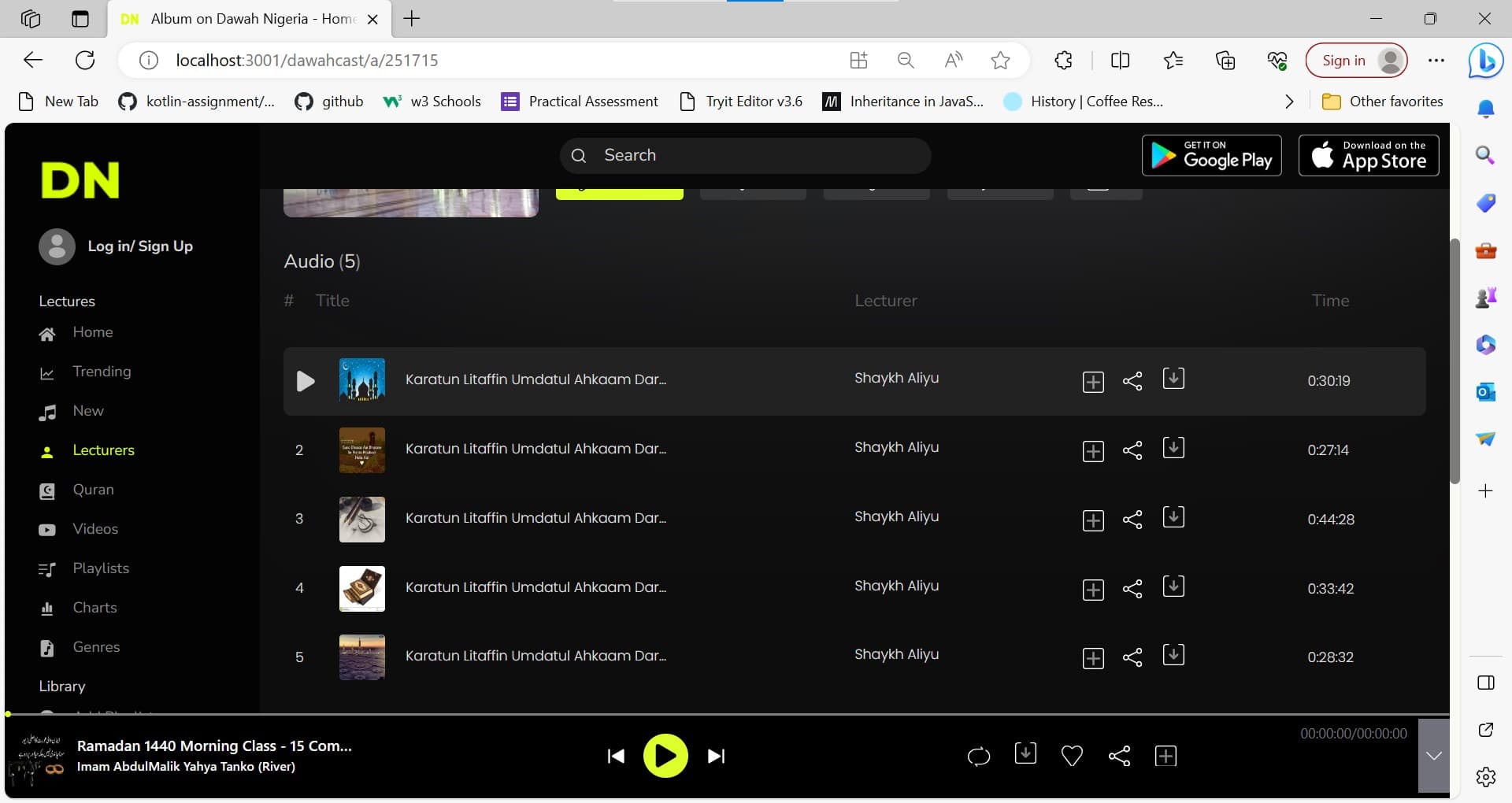Click the download icon for track 2
Image resolution: width=1512 pixels, height=803 pixels.
[1173, 449]
